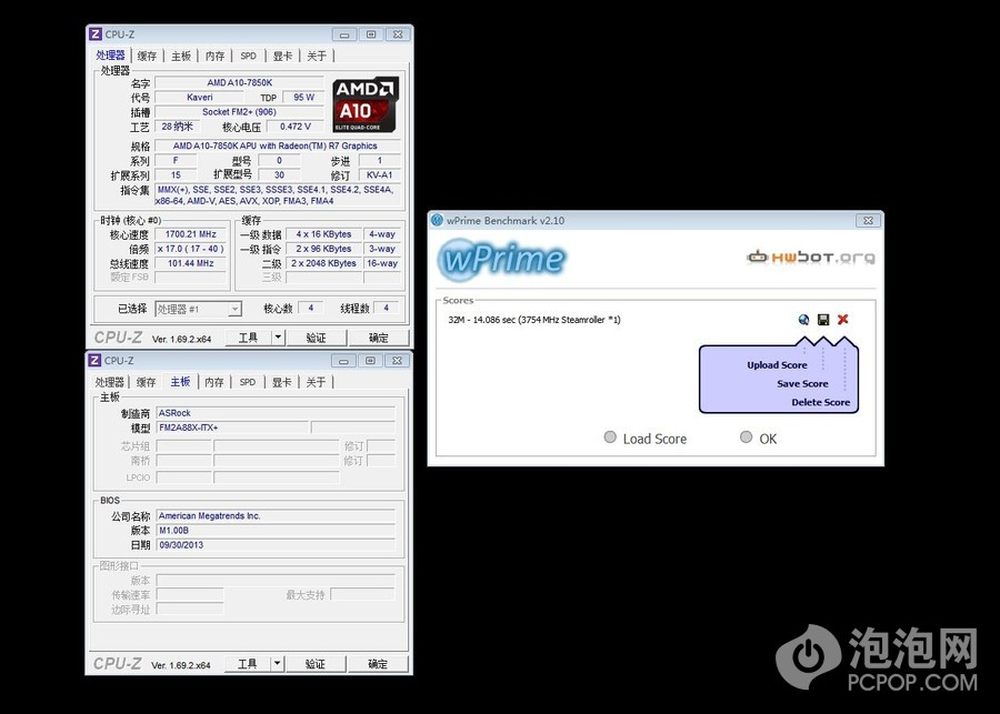Select the OK radio button in wPrime
This screenshot has width=1000, height=714.
tap(746, 437)
